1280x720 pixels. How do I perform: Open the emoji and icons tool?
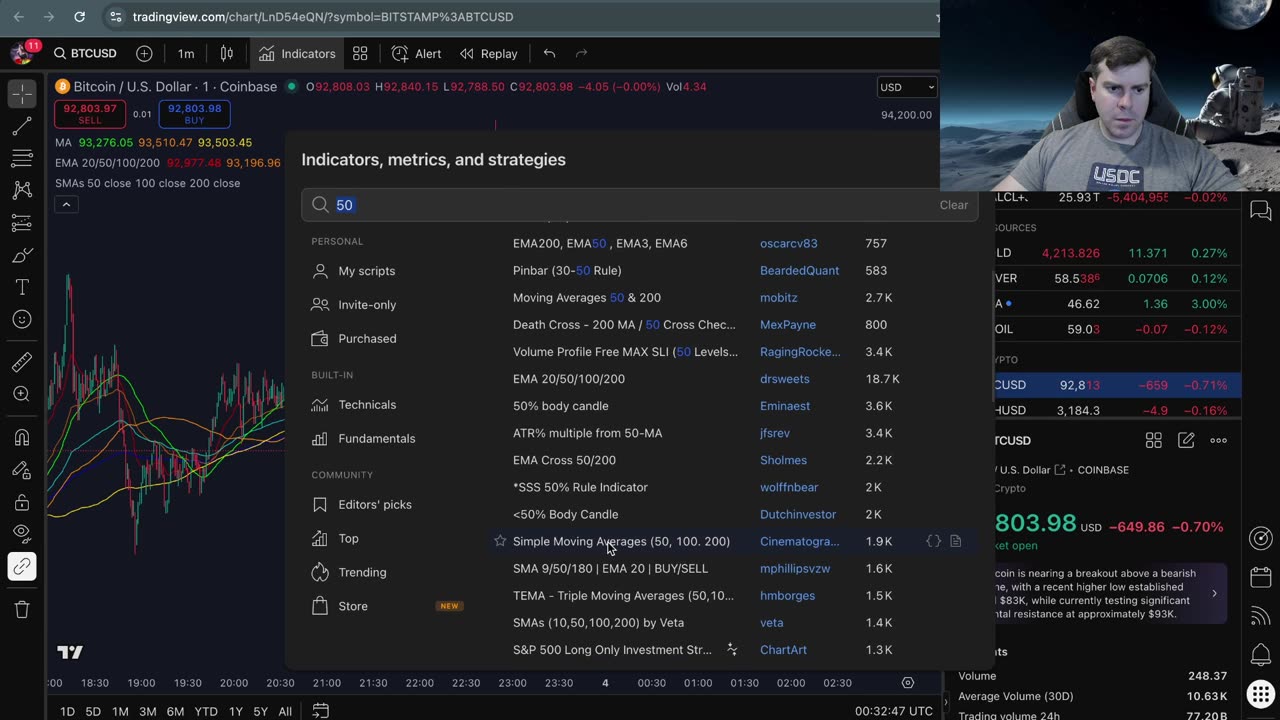point(22,319)
